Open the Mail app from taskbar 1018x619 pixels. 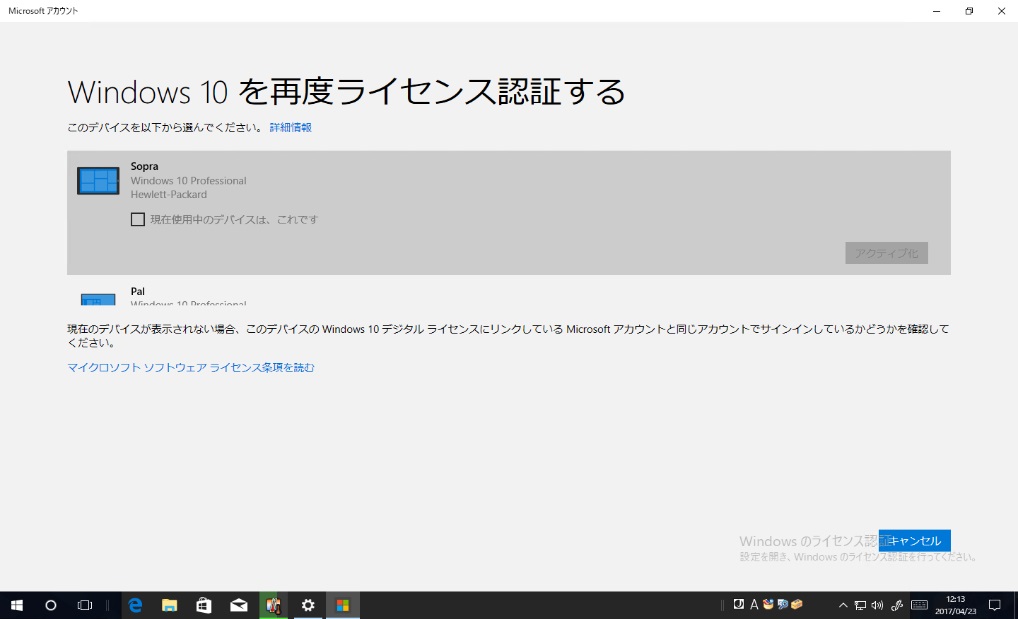click(239, 605)
